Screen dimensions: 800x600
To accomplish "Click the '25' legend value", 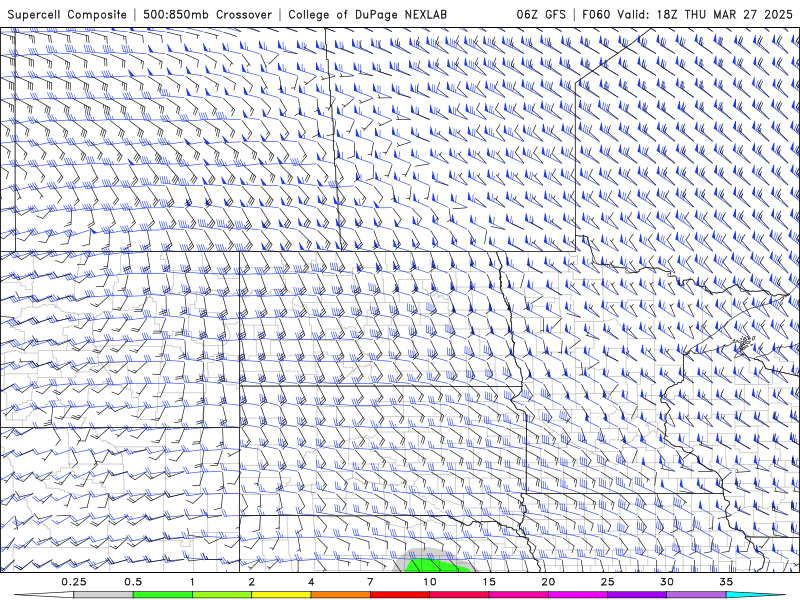I will [x=607, y=582].
